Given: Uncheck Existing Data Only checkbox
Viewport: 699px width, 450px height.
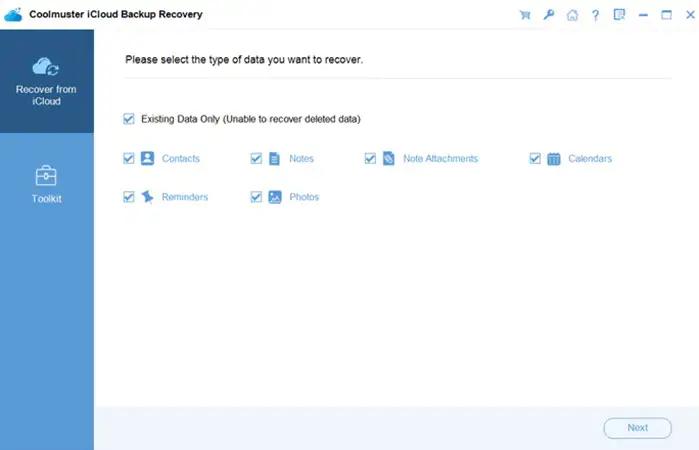Looking at the screenshot, I should point(129,119).
